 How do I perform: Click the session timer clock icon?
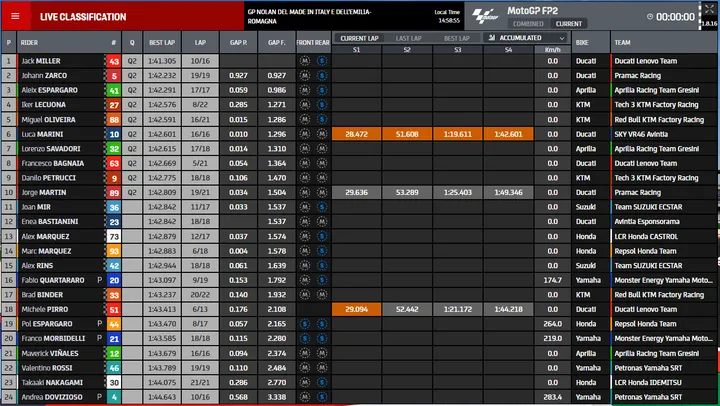tap(650, 17)
